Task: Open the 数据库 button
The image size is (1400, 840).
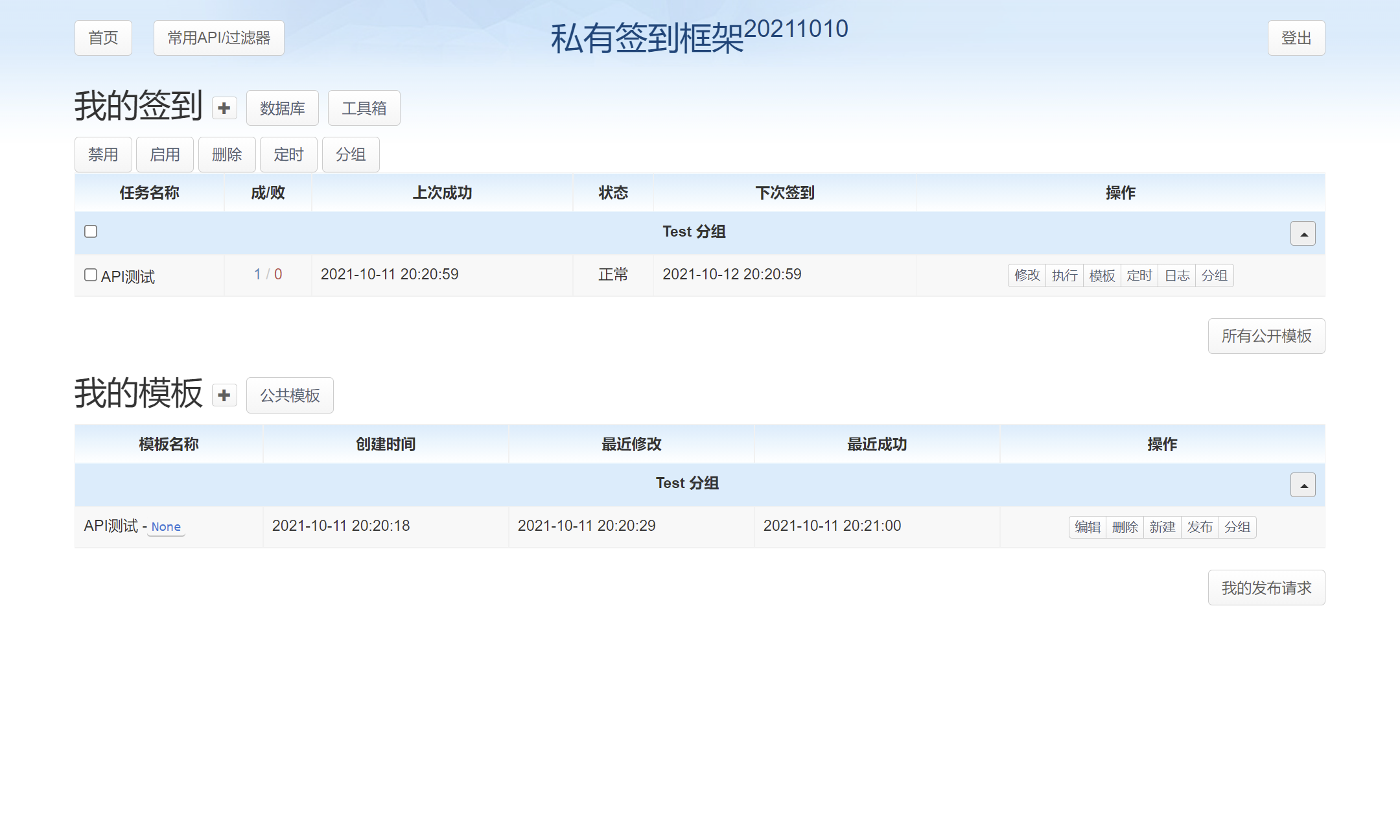Action: point(282,108)
